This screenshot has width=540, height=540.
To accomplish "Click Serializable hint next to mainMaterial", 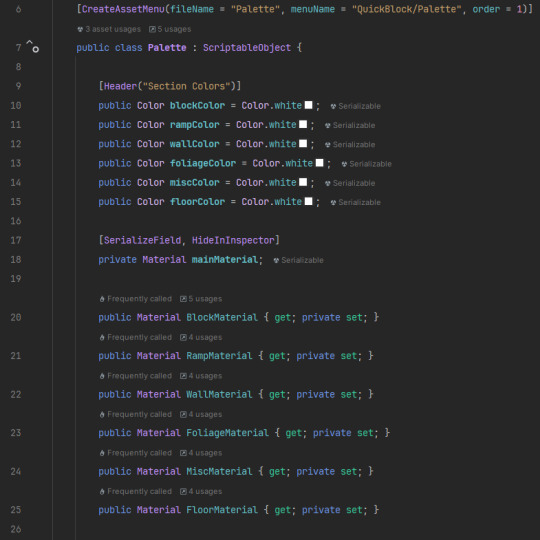I will (299, 260).
